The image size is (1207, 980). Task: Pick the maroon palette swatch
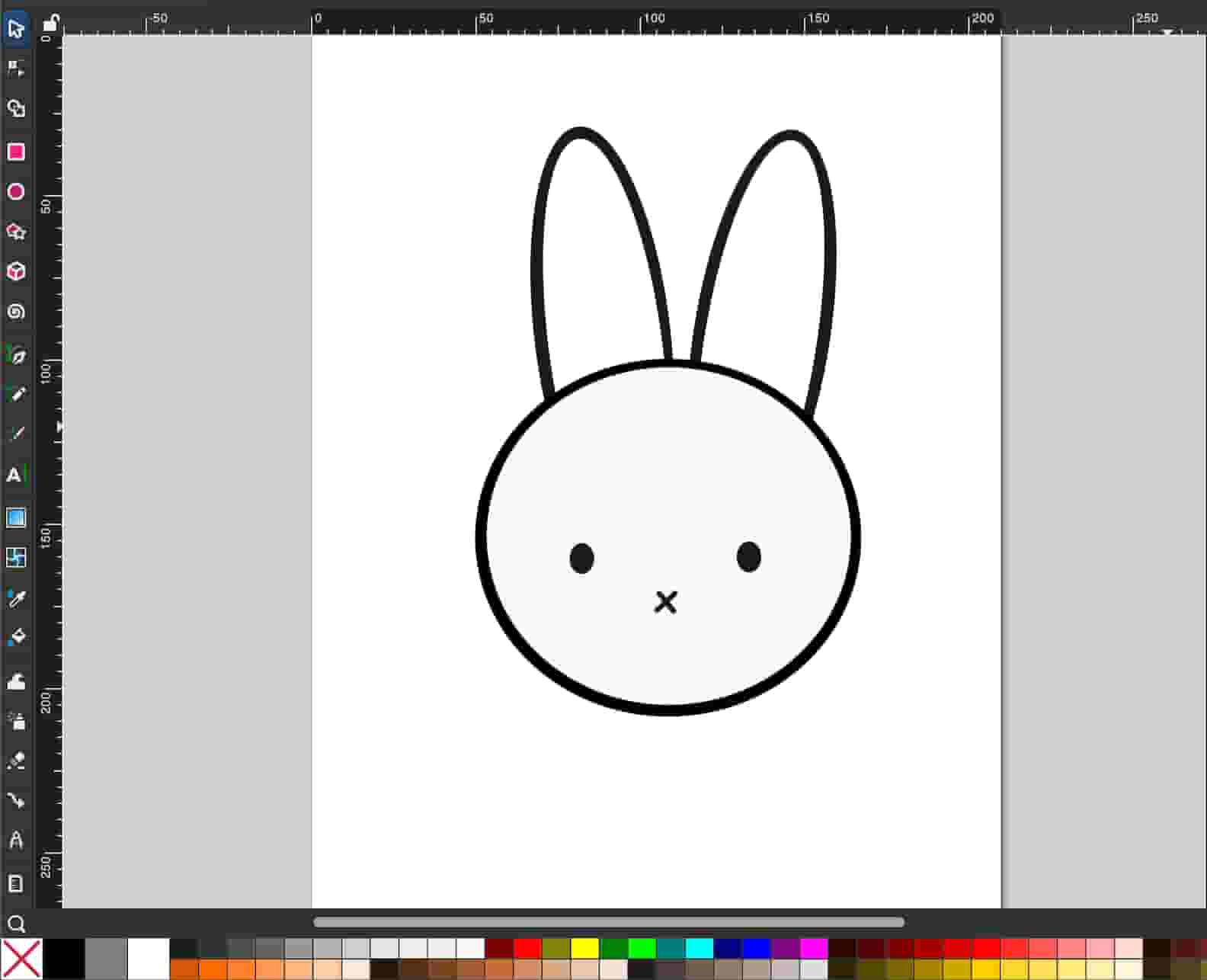point(499,948)
